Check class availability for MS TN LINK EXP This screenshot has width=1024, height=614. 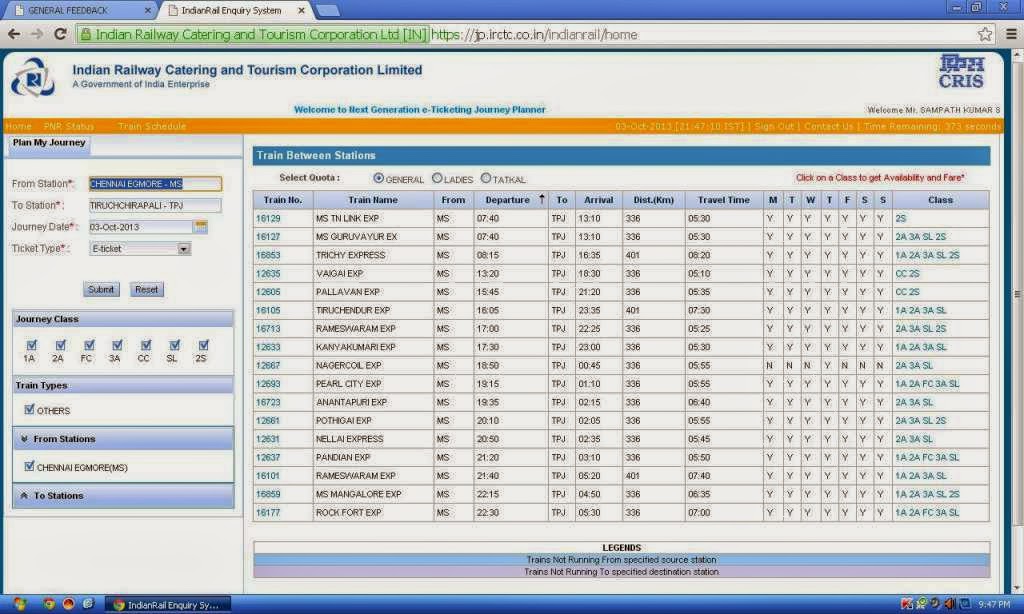pyautogui.click(x=901, y=218)
